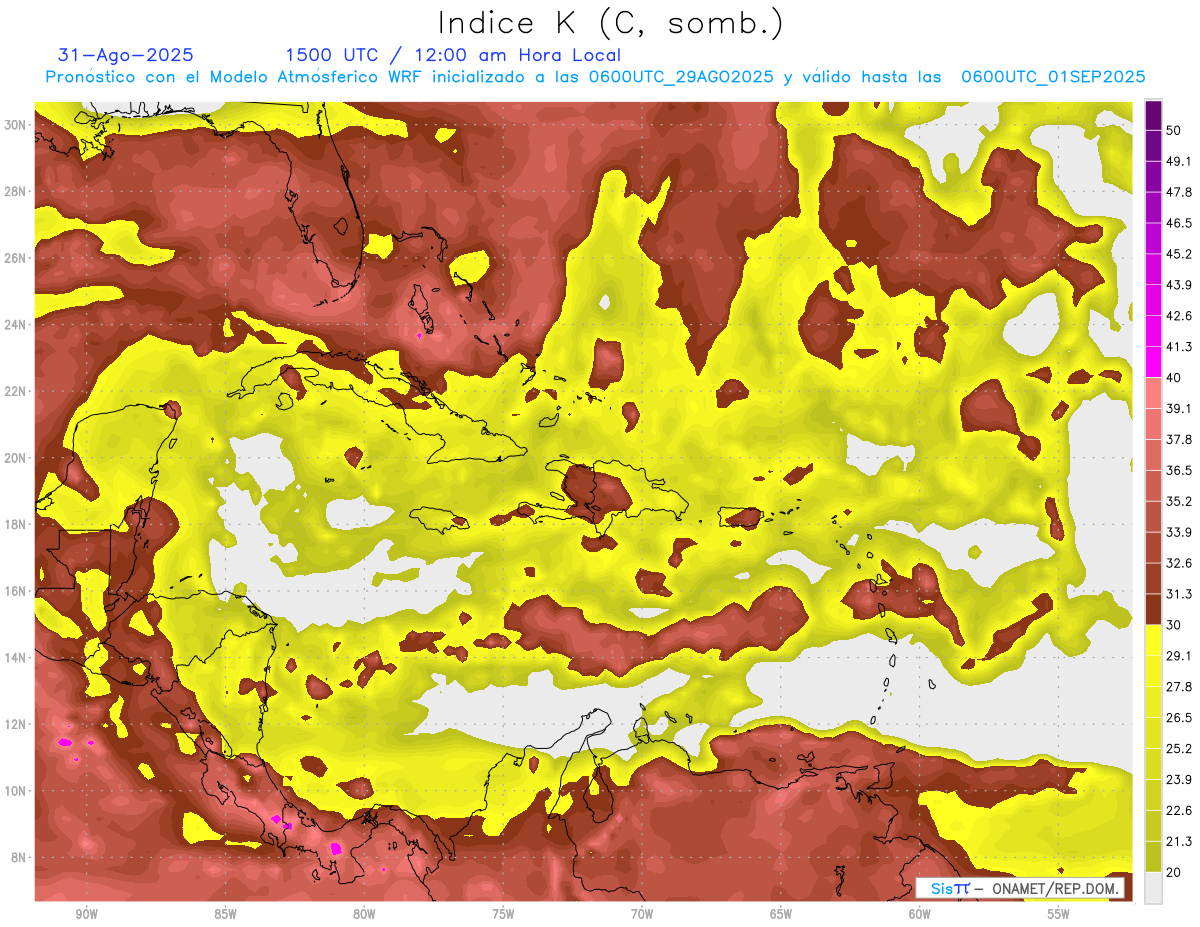
Task: Click the latitude axis label "24N"
Action: coord(17,325)
